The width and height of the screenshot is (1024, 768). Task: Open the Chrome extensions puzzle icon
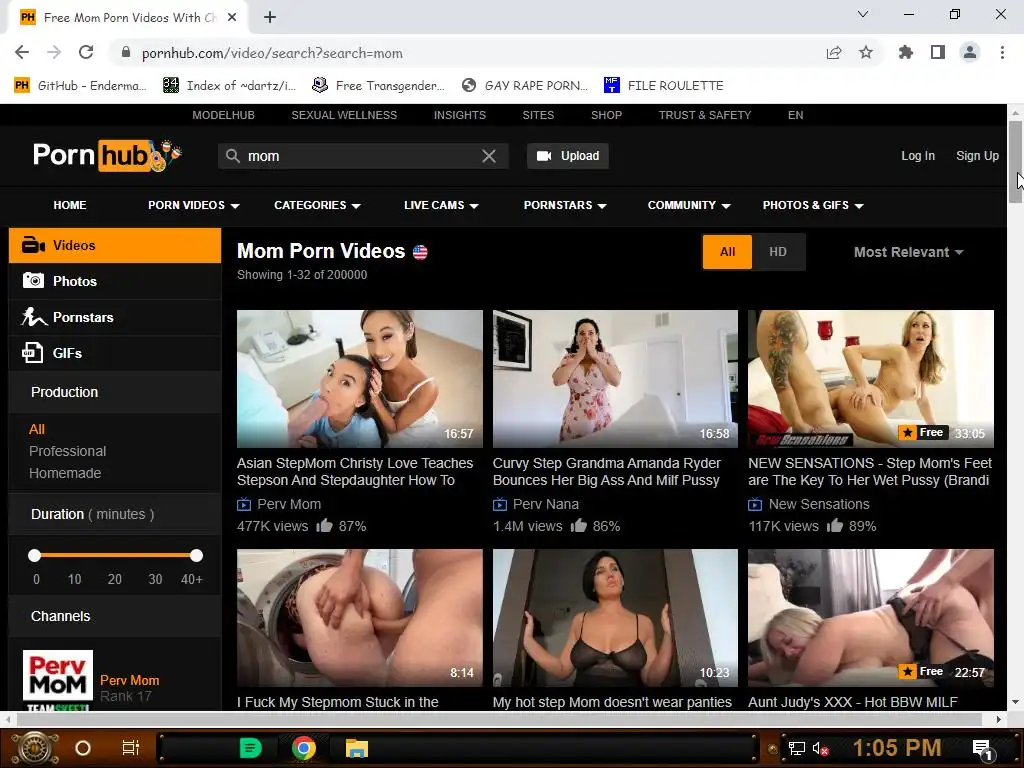pyautogui.click(x=906, y=53)
